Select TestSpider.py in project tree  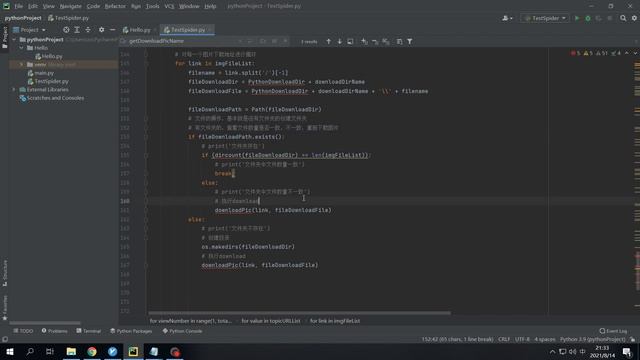click(x=48, y=81)
